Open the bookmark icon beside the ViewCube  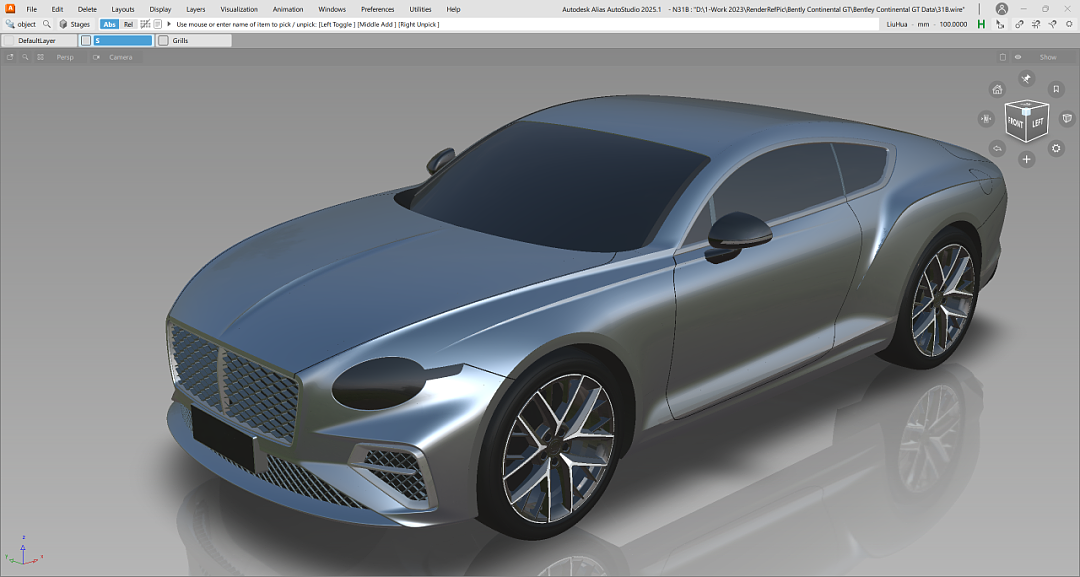1056,90
